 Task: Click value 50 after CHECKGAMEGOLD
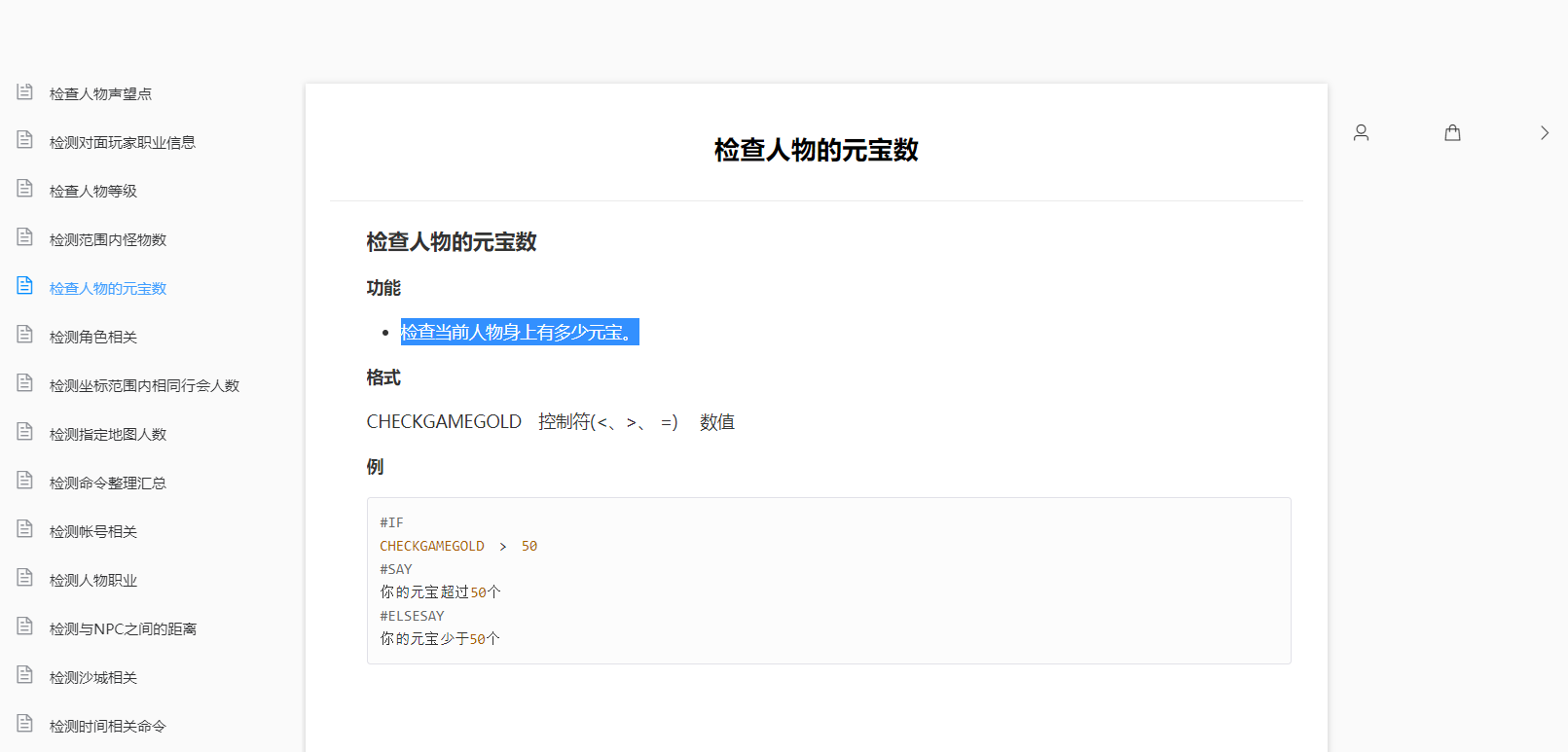click(529, 546)
